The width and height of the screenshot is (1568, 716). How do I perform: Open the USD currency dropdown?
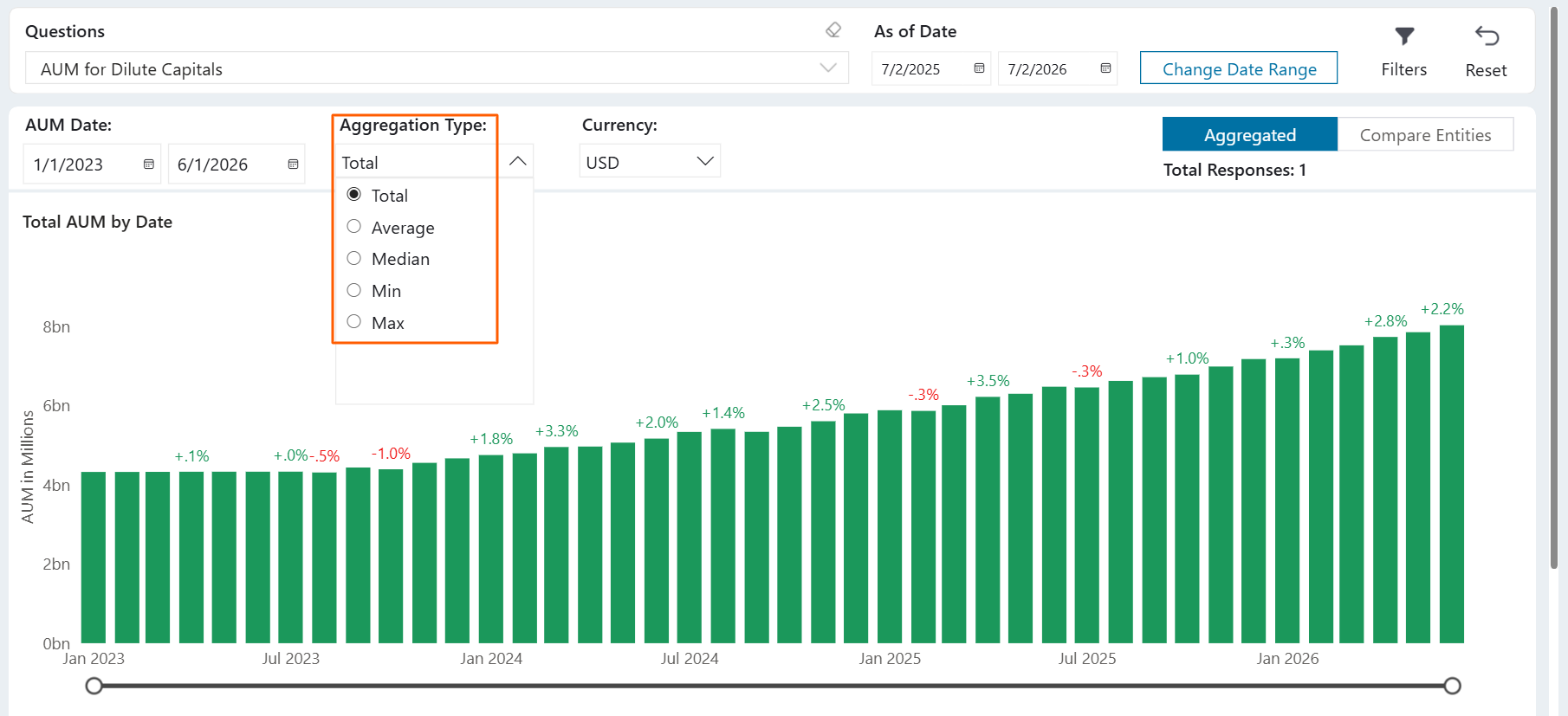tap(650, 162)
